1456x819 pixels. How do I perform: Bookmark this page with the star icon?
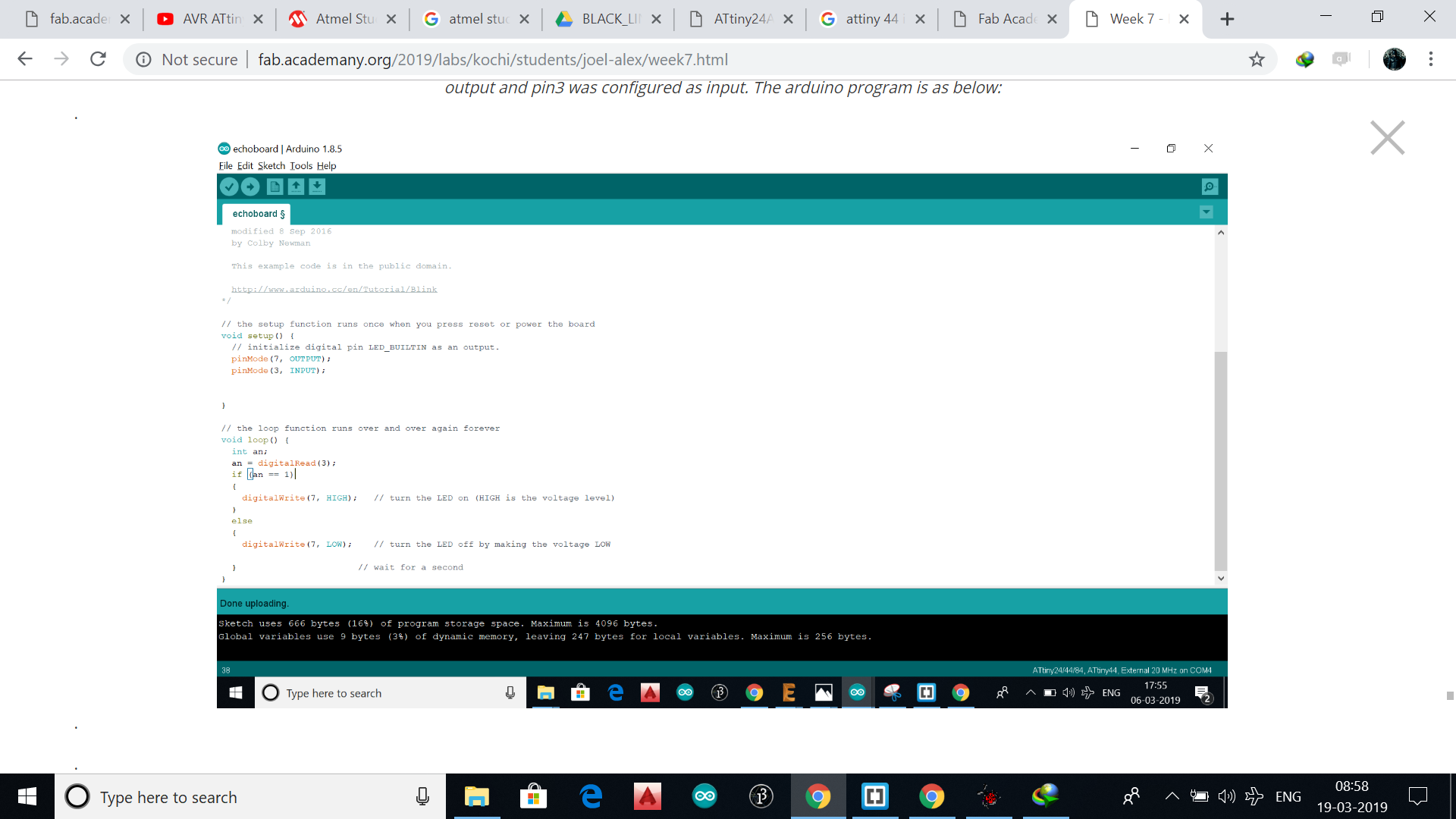pyautogui.click(x=1257, y=59)
